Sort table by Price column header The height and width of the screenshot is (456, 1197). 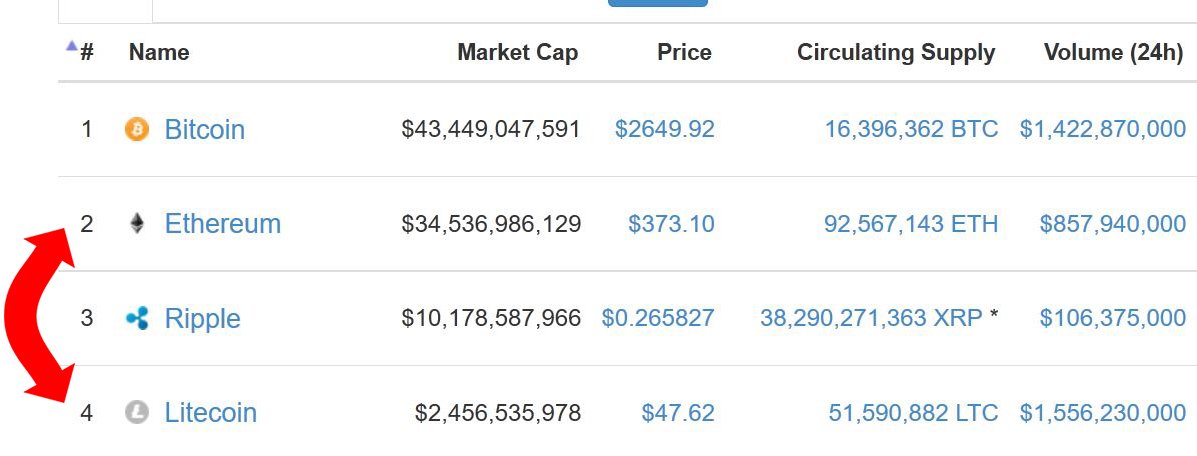[x=684, y=52]
